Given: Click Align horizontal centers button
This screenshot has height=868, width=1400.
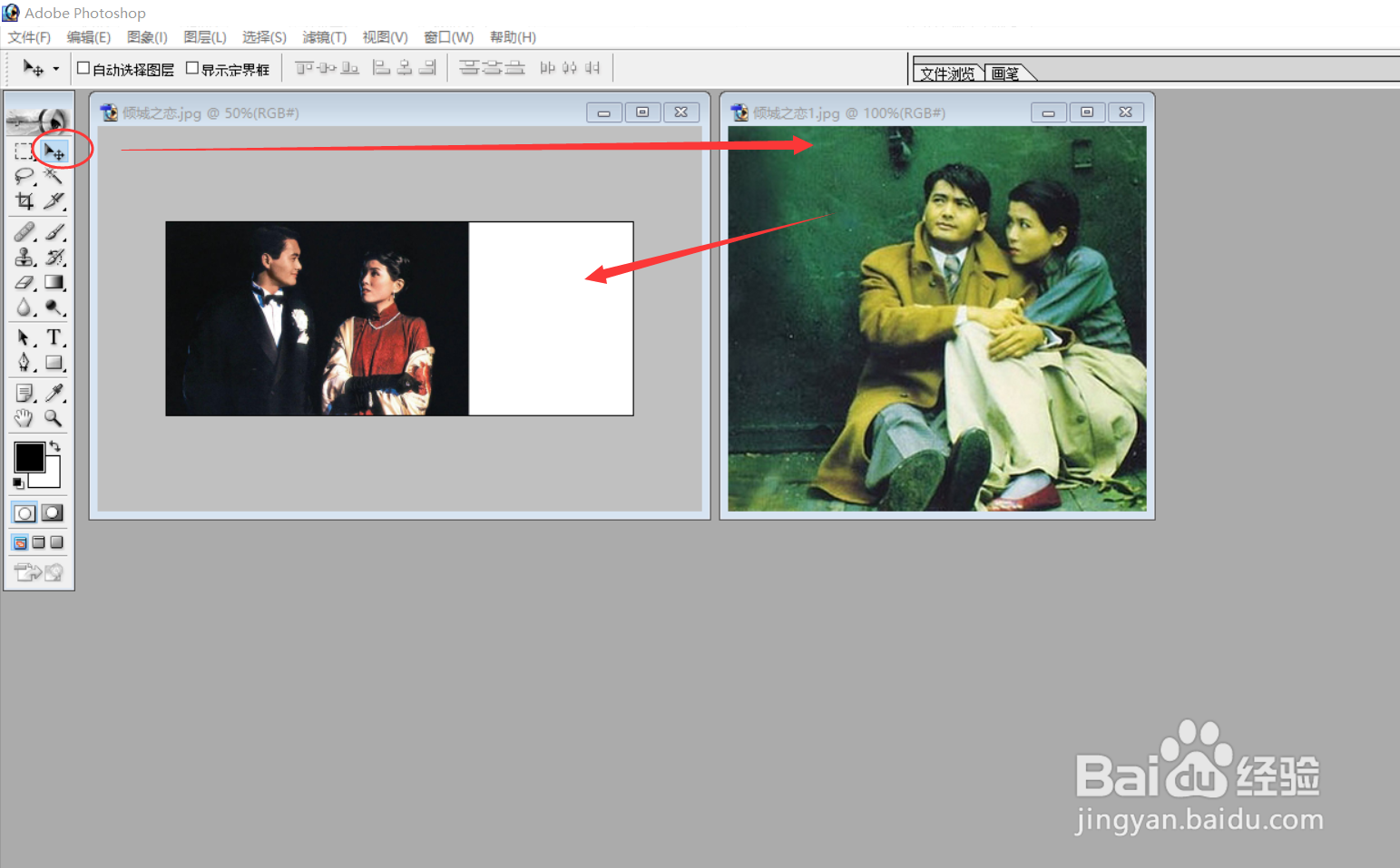Looking at the screenshot, I should click(x=405, y=68).
